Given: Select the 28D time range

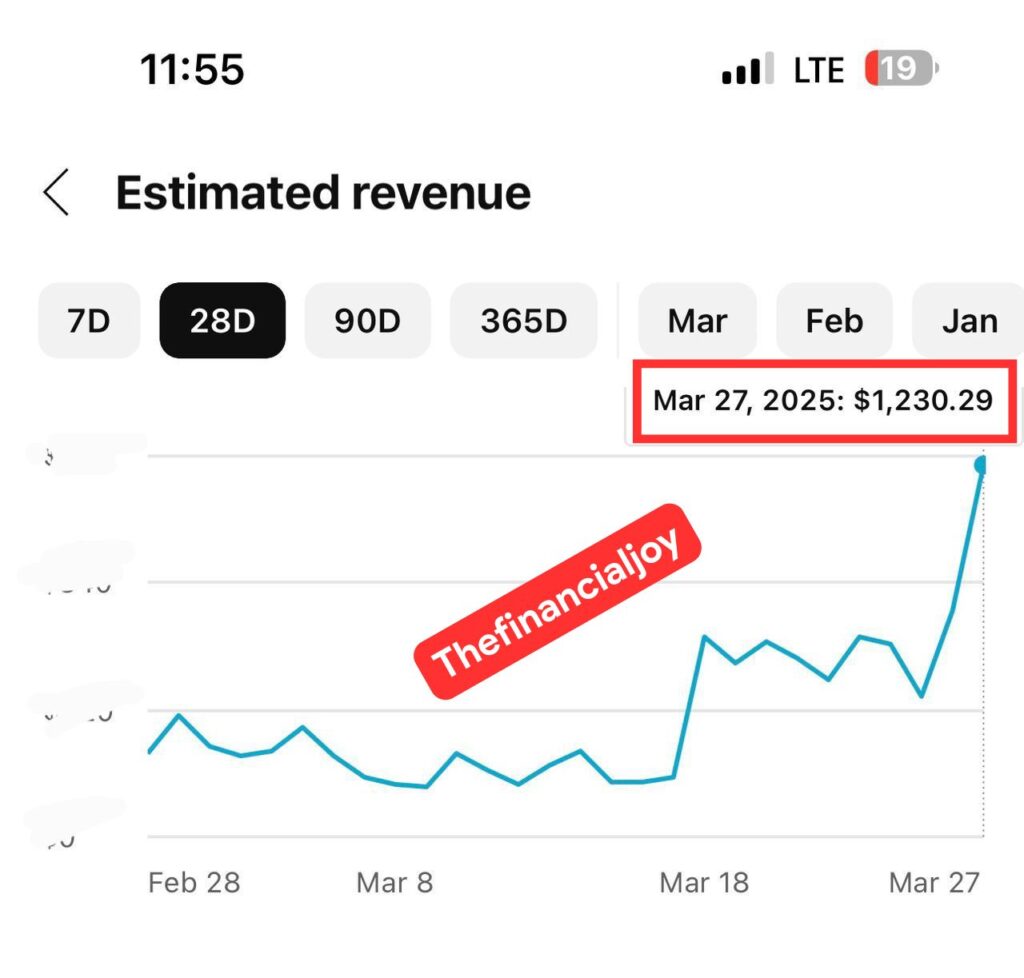Looking at the screenshot, I should pos(222,321).
